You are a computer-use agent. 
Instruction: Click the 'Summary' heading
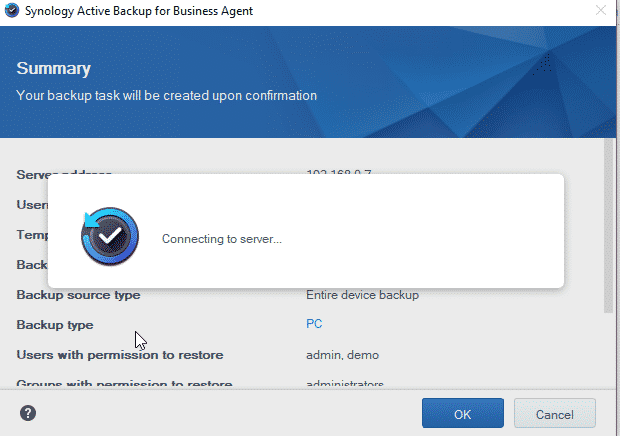[54, 68]
